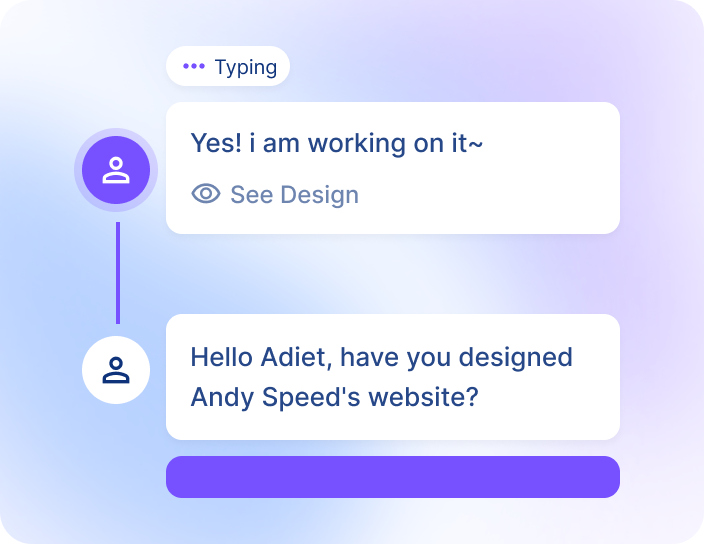Image resolution: width=704 pixels, height=544 pixels.
Task: Select the "Yes! i am working on it~" message
Action: 337,143
